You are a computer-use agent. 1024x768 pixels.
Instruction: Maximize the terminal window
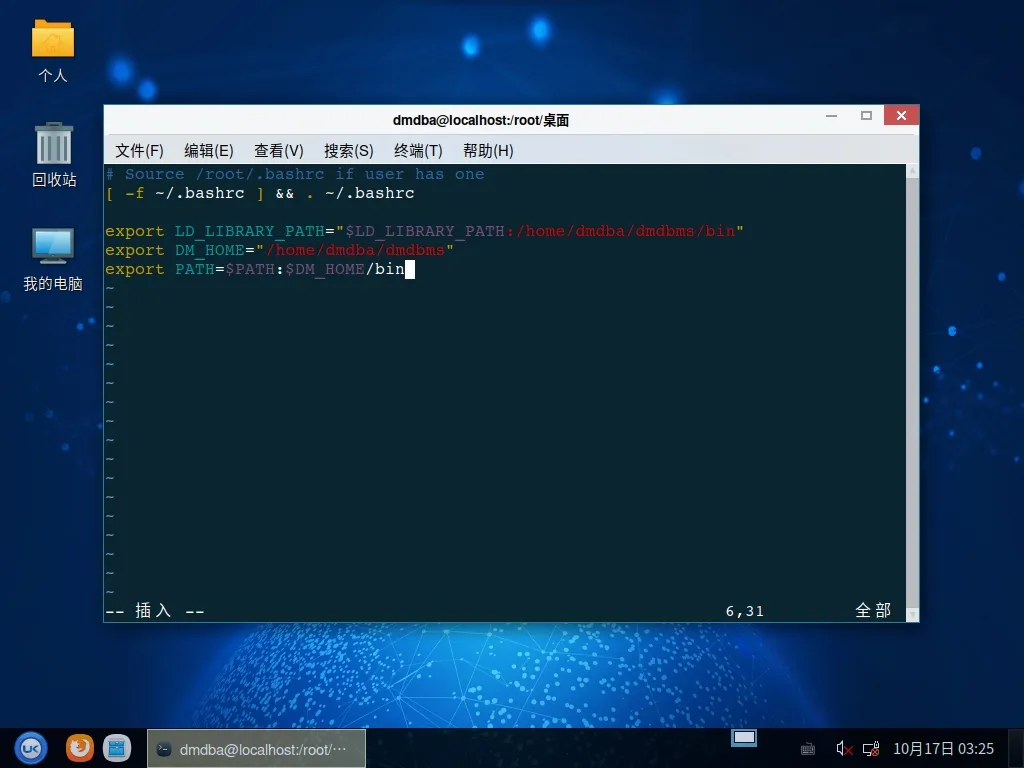click(866, 116)
